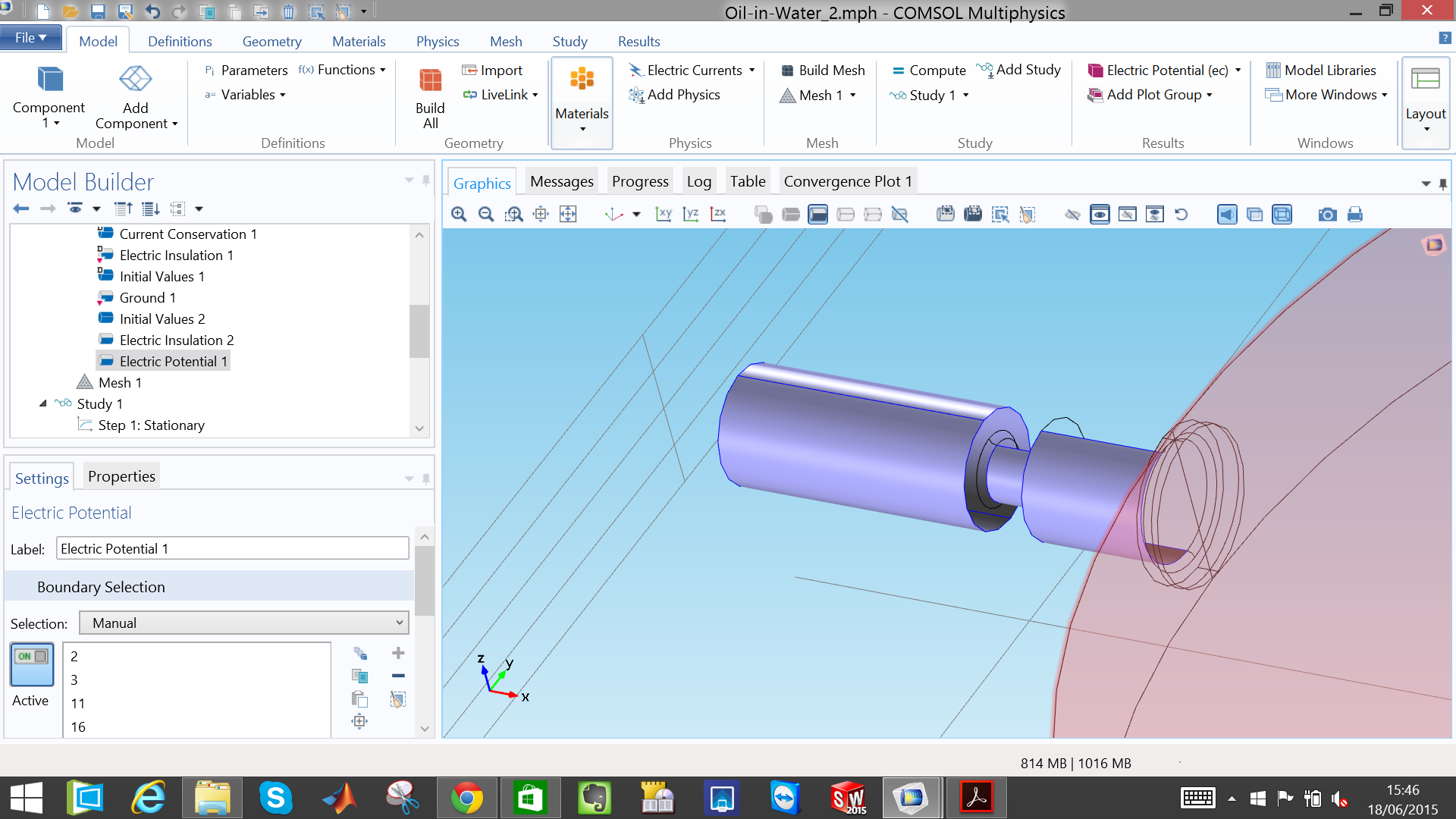The width and height of the screenshot is (1456, 819).
Task: Click the Compute button
Action: (x=928, y=70)
